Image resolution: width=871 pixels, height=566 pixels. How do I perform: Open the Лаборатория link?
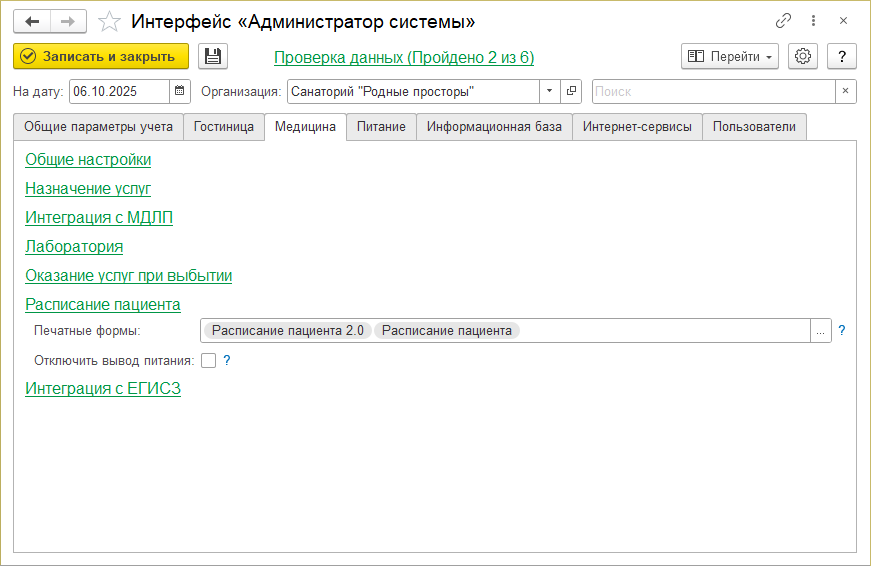point(74,247)
